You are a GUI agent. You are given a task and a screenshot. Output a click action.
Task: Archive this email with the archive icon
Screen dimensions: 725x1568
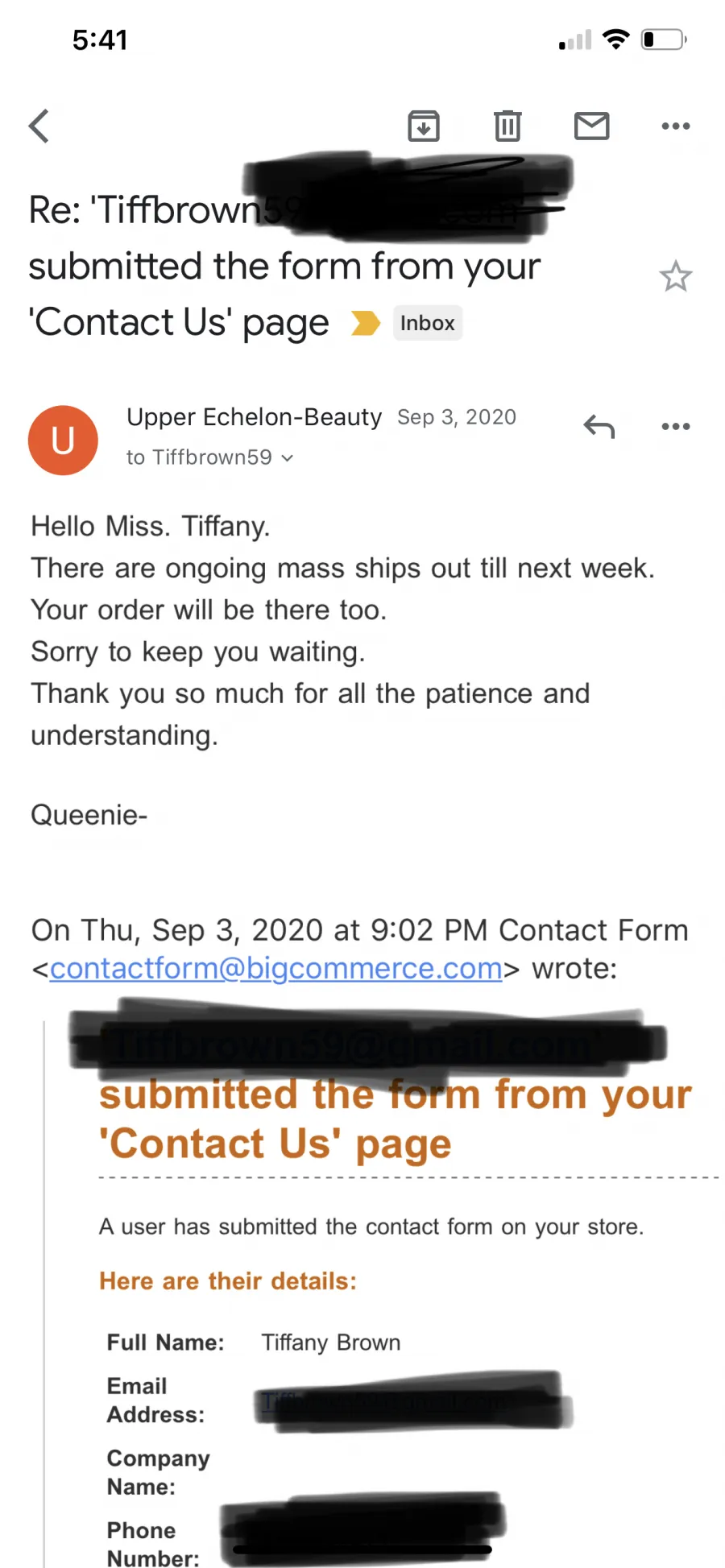424,126
